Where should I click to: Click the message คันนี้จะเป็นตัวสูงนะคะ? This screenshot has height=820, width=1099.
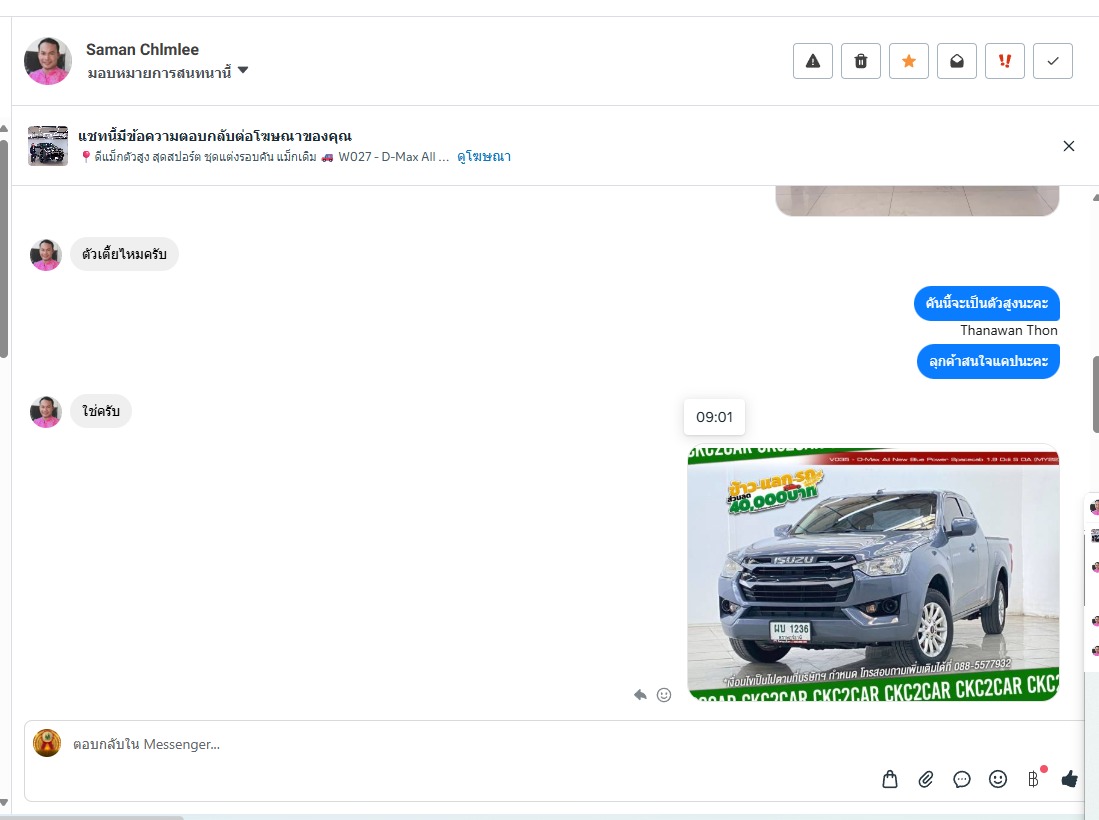[x=986, y=303]
